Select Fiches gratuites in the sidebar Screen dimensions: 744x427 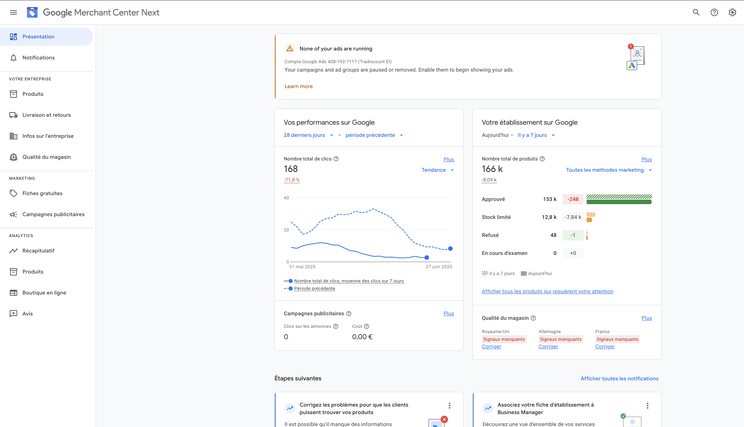42,193
